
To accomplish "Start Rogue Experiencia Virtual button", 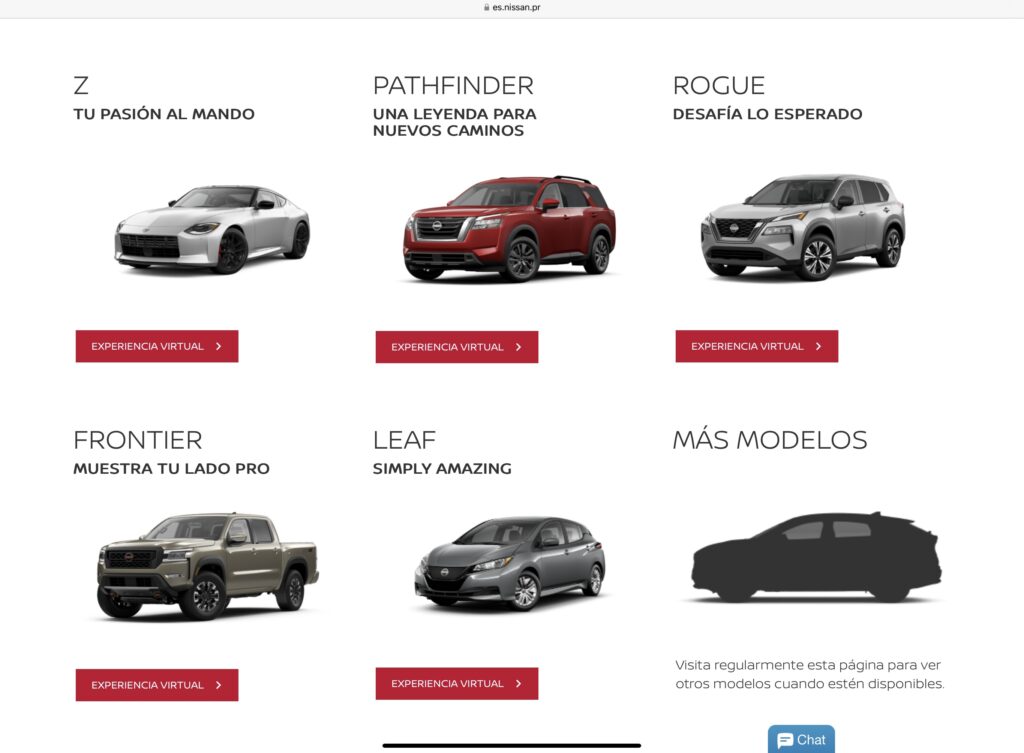I will 756,346.
